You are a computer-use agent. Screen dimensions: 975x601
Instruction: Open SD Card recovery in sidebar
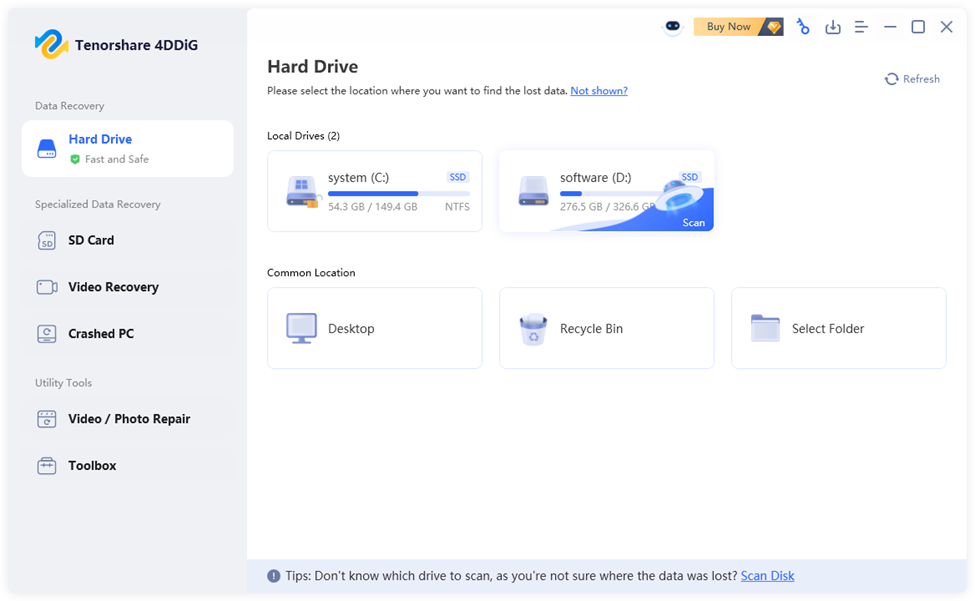coord(91,240)
